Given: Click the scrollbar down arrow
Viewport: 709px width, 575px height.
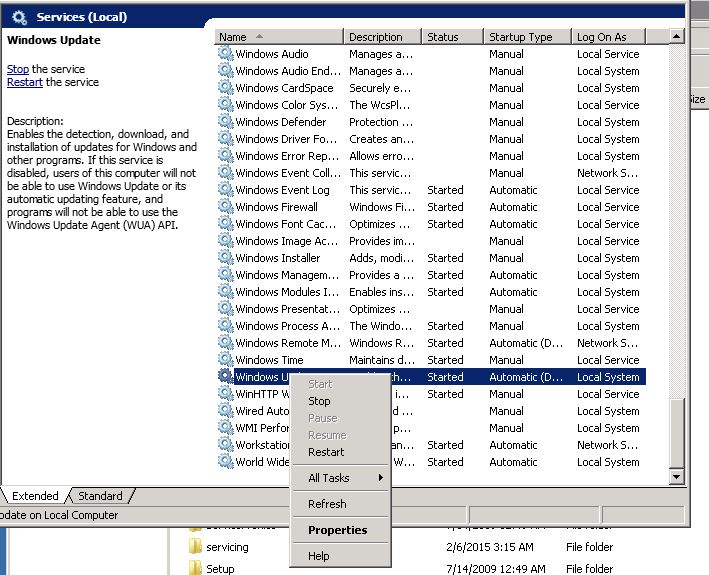Looking at the screenshot, I should pyautogui.click(x=676, y=476).
